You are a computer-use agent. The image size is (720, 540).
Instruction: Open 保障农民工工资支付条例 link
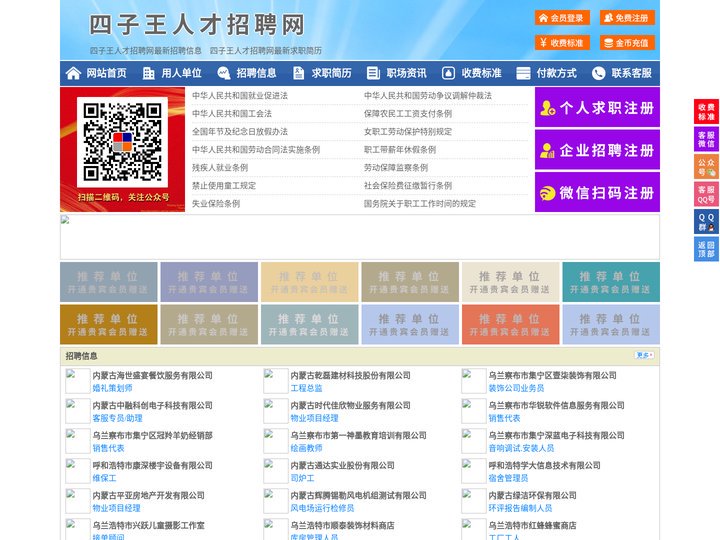(408, 113)
